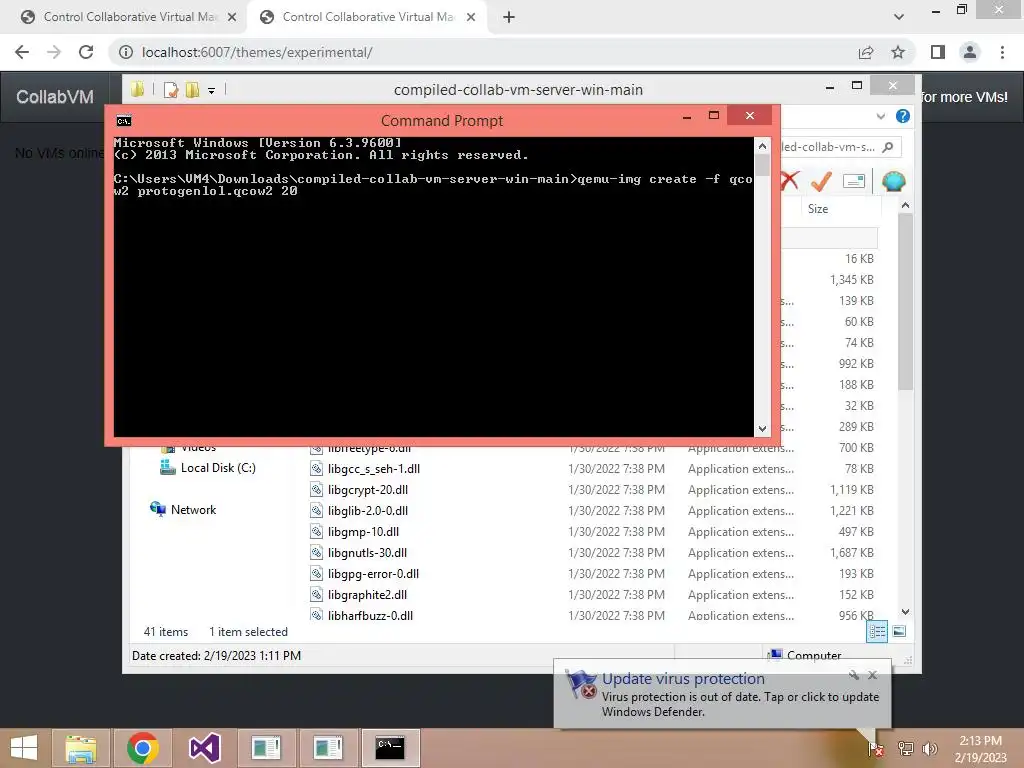Screen dimensions: 1024x768
Task: Click the New folder quick access icon
Action: click(x=192, y=89)
